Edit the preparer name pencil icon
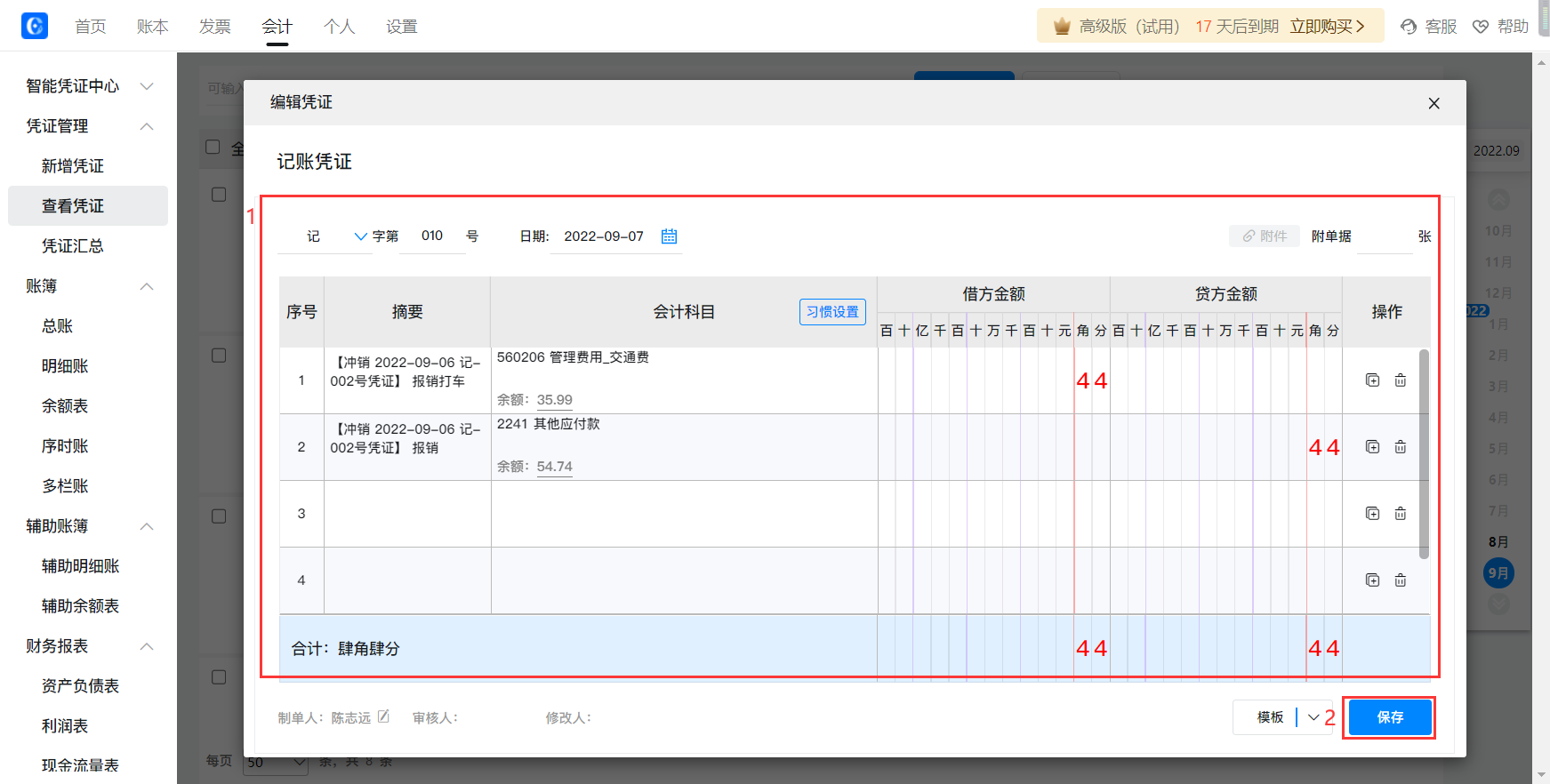This screenshot has height=784, width=1550. click(x=383, y=716)
